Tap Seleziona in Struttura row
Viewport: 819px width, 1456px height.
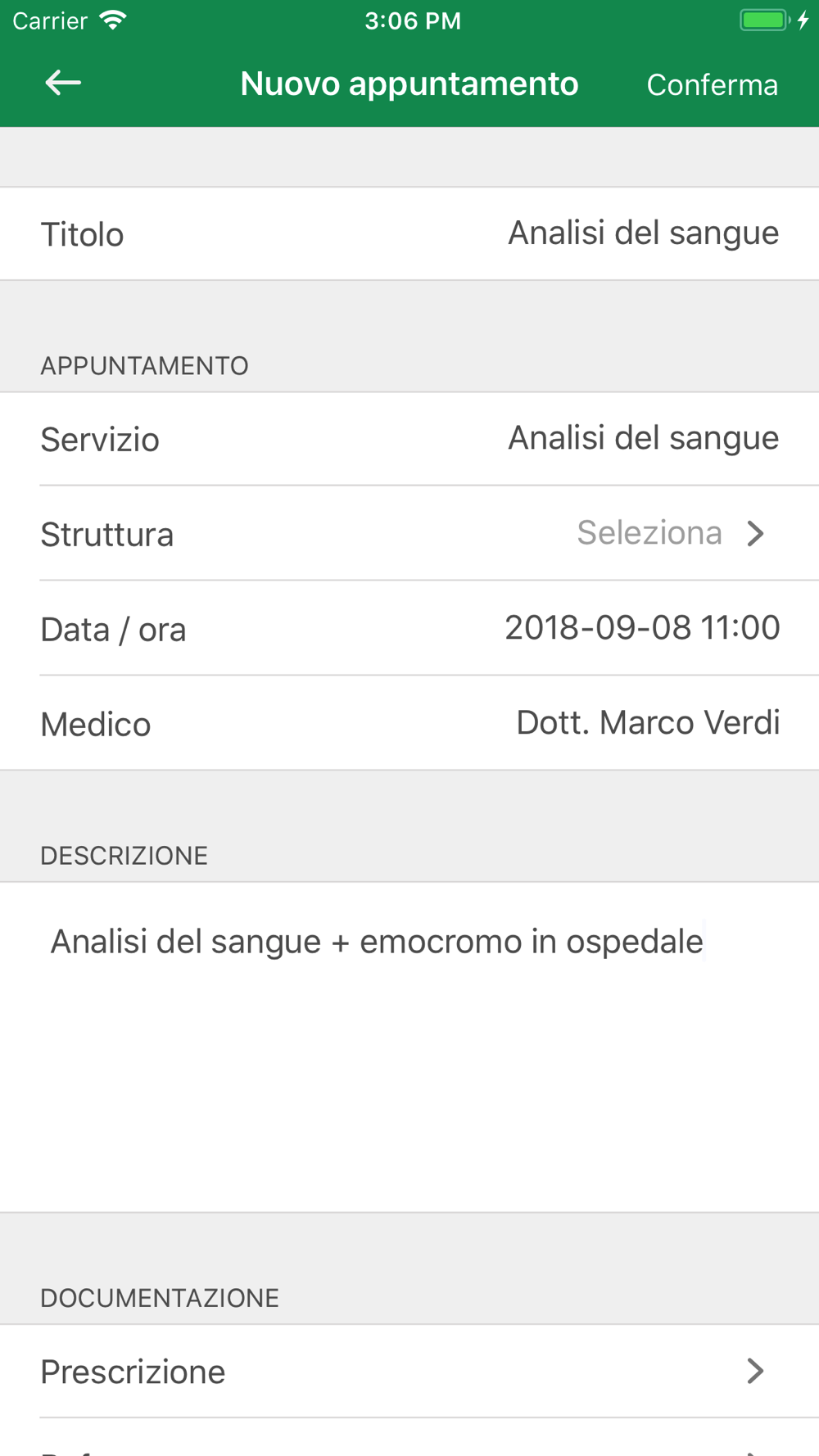[x=649, y=533]
